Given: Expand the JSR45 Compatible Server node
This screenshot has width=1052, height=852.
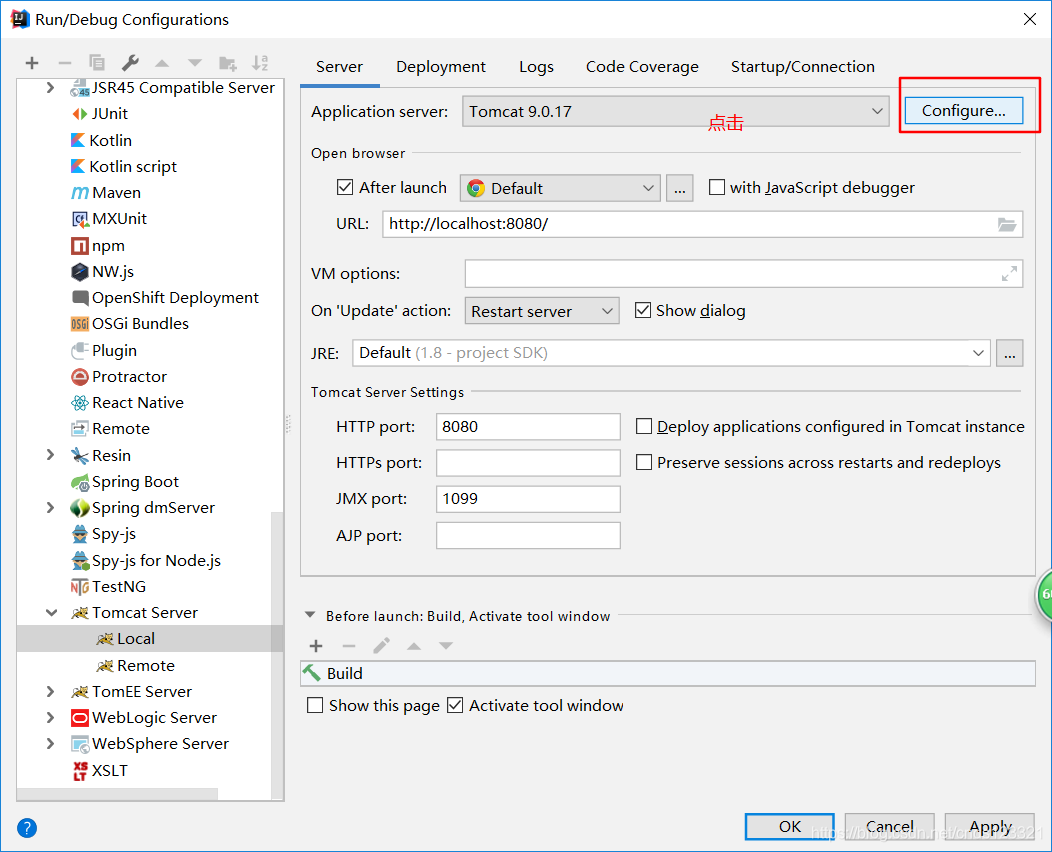Looking at the screenshot, I should pos(50,87).
